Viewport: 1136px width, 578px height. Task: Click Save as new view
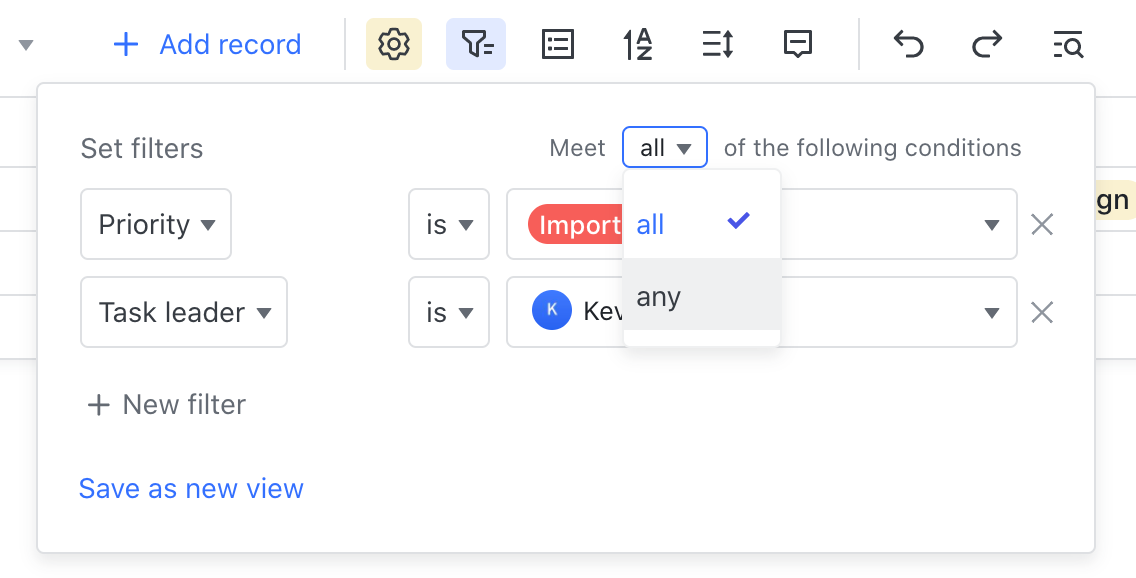pyautogui.click(x=191, y=488)
